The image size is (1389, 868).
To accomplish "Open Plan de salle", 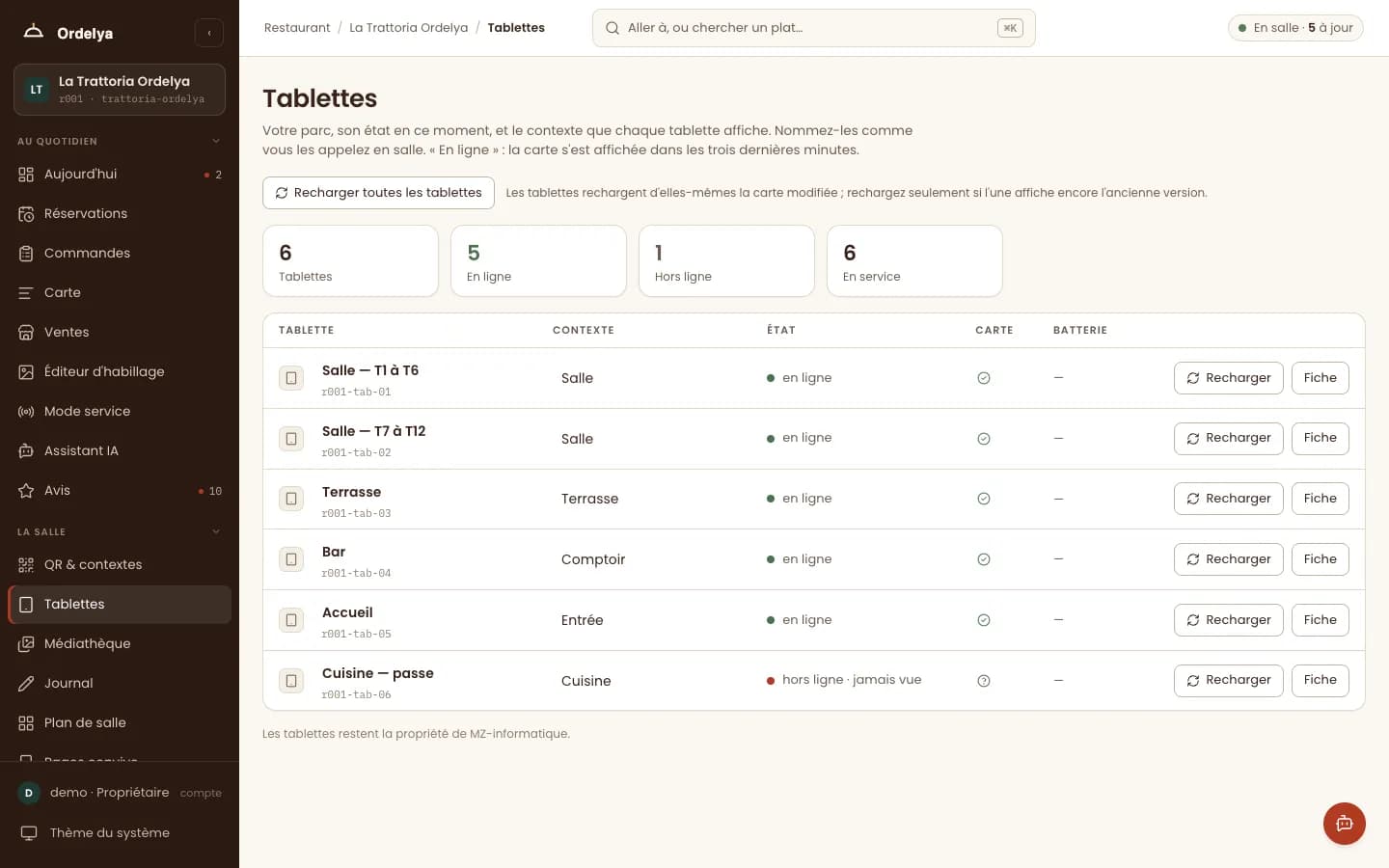I will tap(120, 723).
